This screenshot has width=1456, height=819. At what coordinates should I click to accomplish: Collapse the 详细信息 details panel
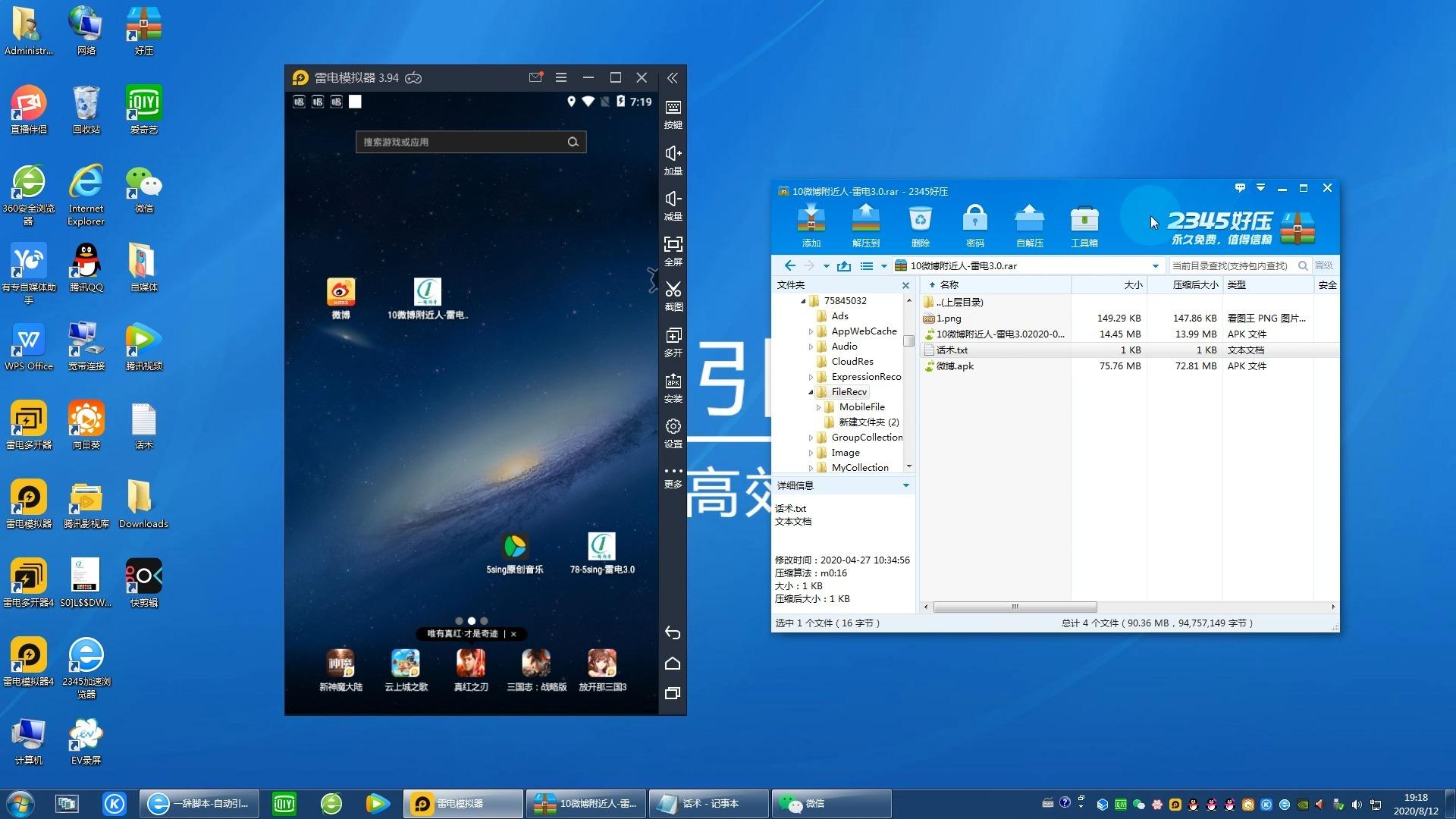[x=905, y=485]
